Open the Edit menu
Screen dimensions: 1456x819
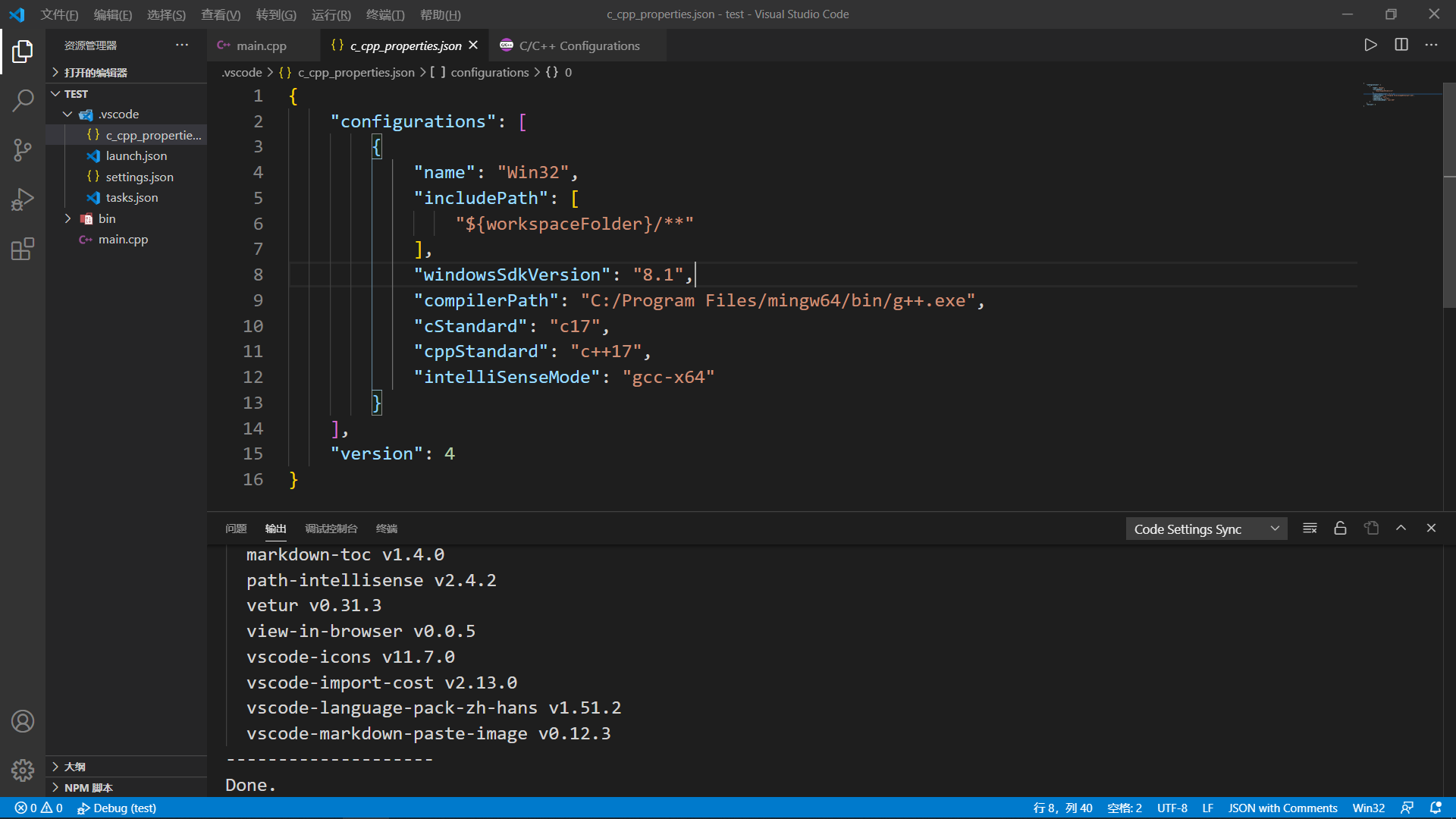(x=113, y=14)
